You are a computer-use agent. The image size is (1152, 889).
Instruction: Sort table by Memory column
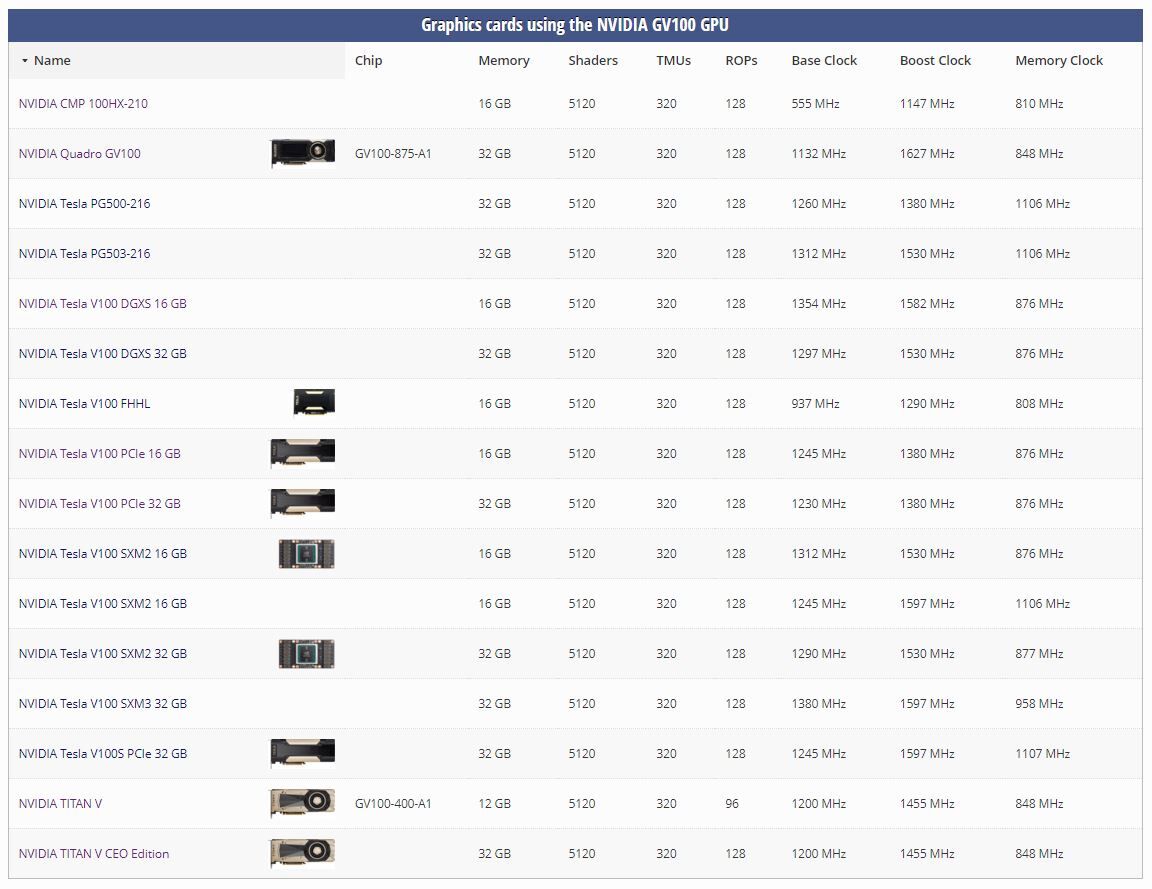point(503,61)
